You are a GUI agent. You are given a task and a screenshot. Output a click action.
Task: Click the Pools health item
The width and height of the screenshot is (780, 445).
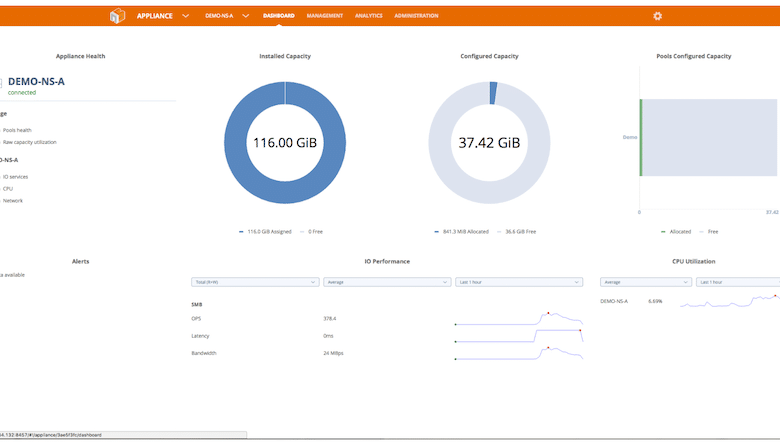point(17,130)
